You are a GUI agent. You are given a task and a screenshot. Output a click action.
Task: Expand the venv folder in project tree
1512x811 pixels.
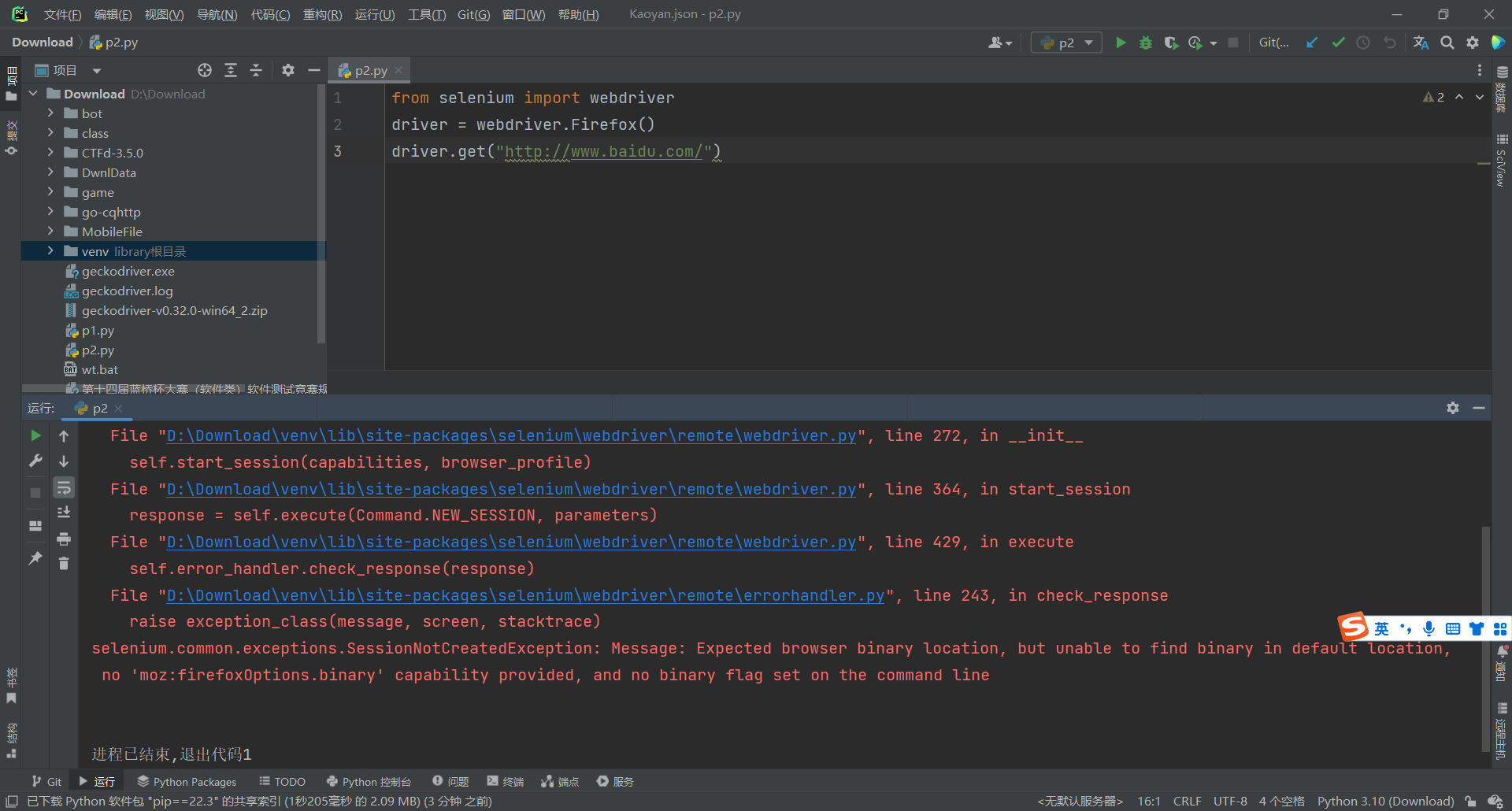50,251
